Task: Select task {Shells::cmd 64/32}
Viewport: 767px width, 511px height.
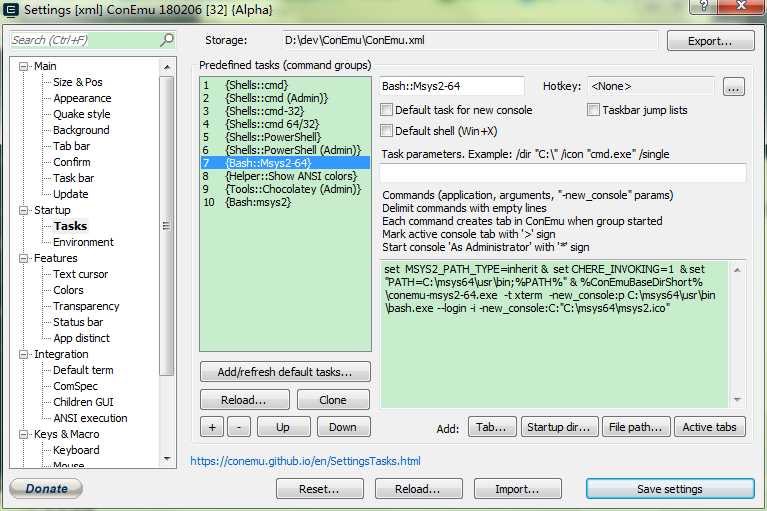Action: (285, 124)
